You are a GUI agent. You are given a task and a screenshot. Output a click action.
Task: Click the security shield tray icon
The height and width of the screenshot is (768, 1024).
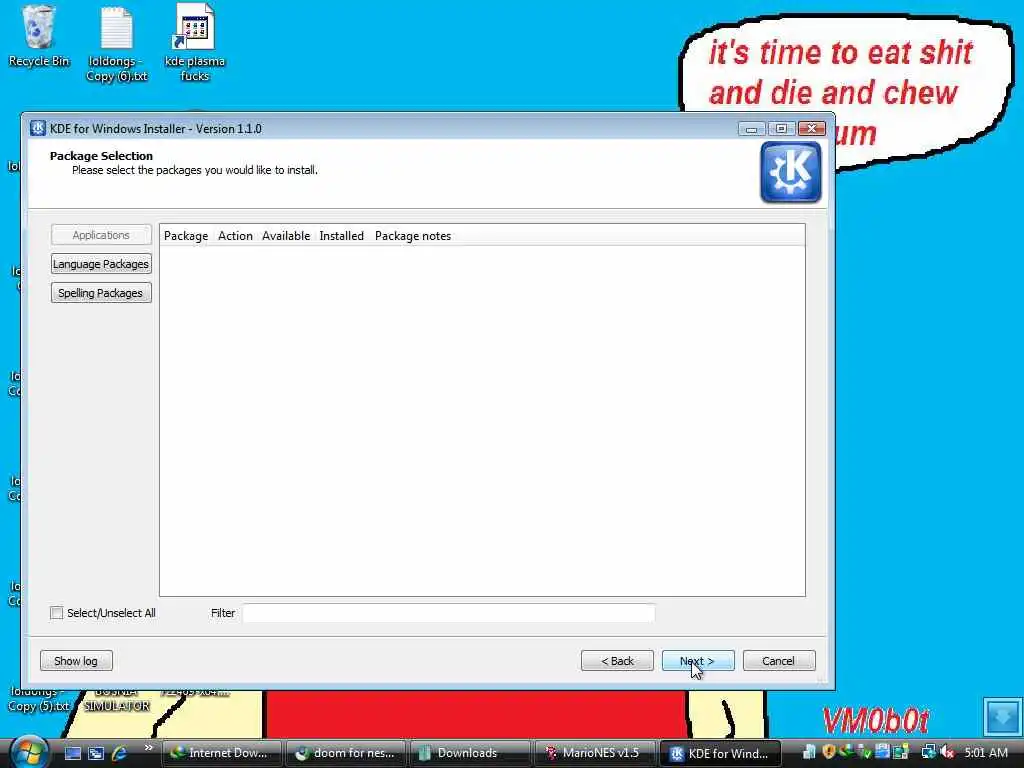[x=829, y=752]
